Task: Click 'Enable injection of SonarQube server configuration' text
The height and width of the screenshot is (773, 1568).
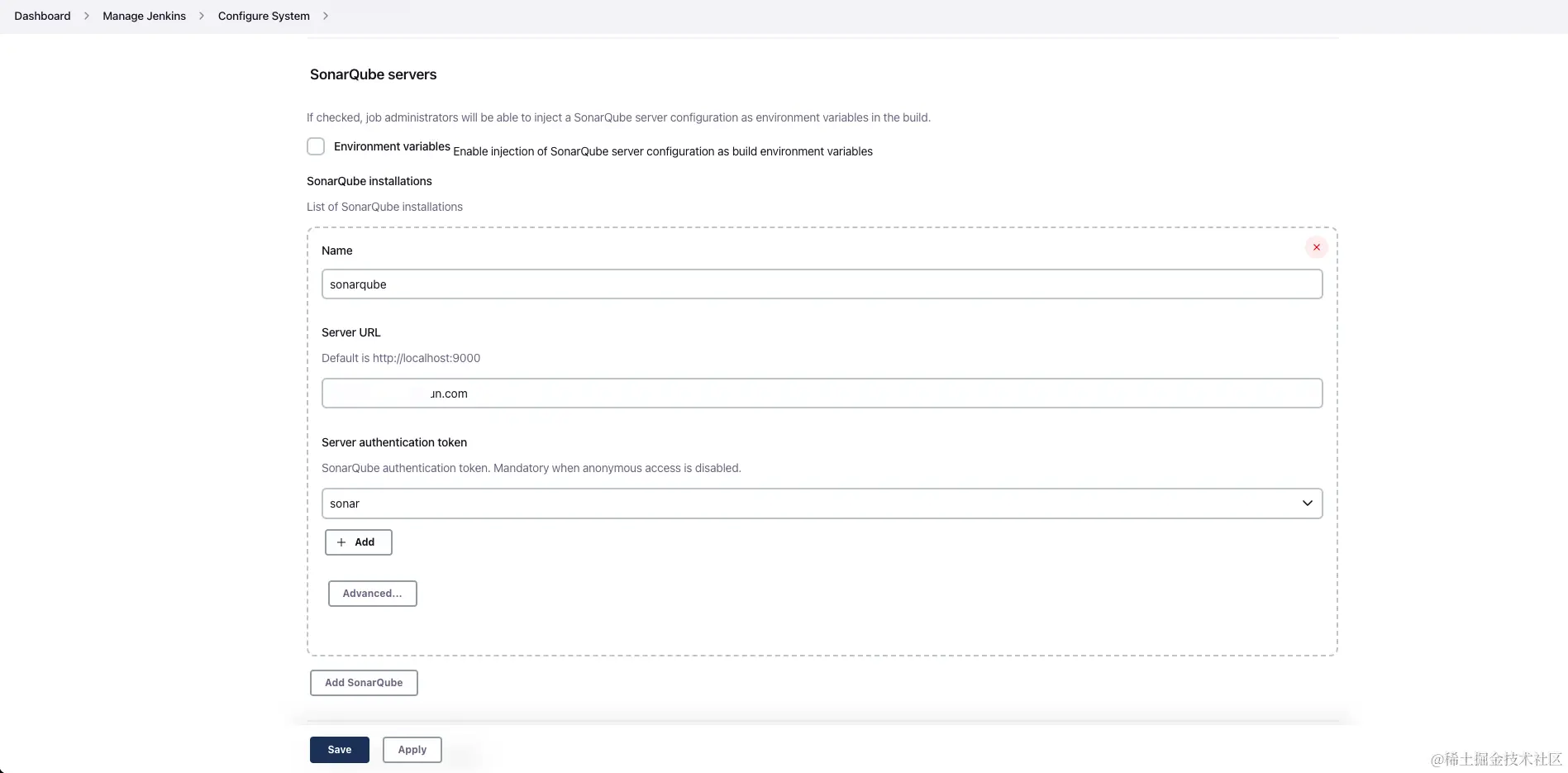Action: point(663,151)
